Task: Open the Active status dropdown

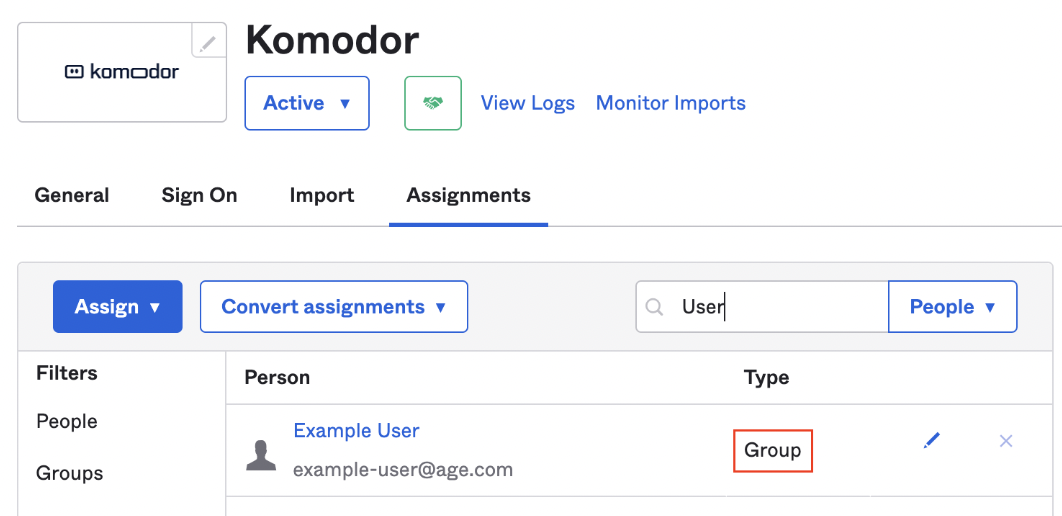Action: [x=307, y=103]
